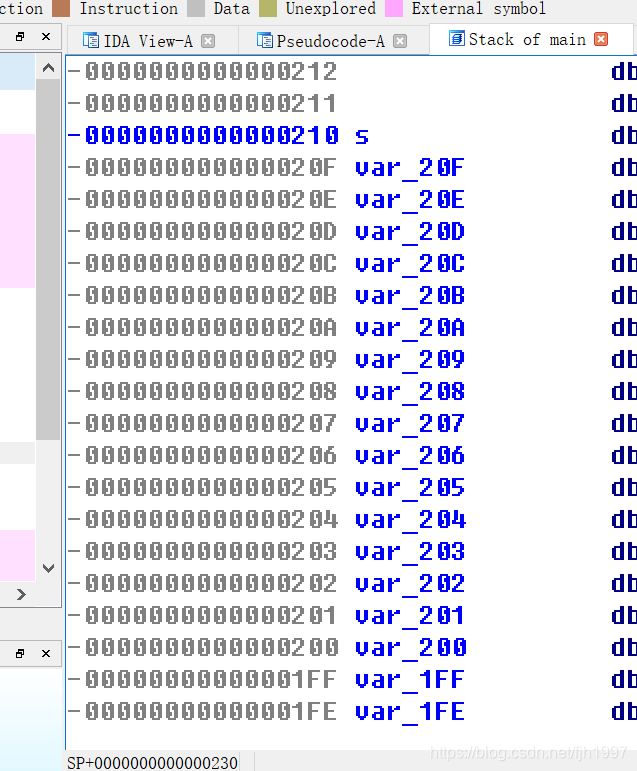The height and width of the screenshot is (771, 637).
Task: Select variable var_205
Action: (409, 488)
